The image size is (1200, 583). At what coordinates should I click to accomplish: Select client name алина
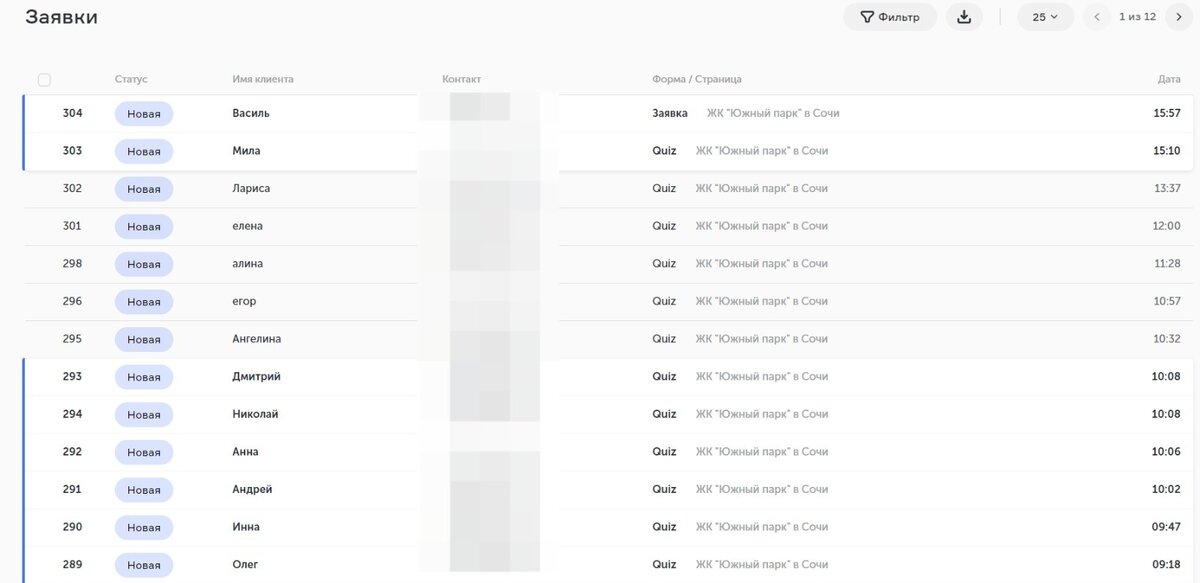click(248, 264)
